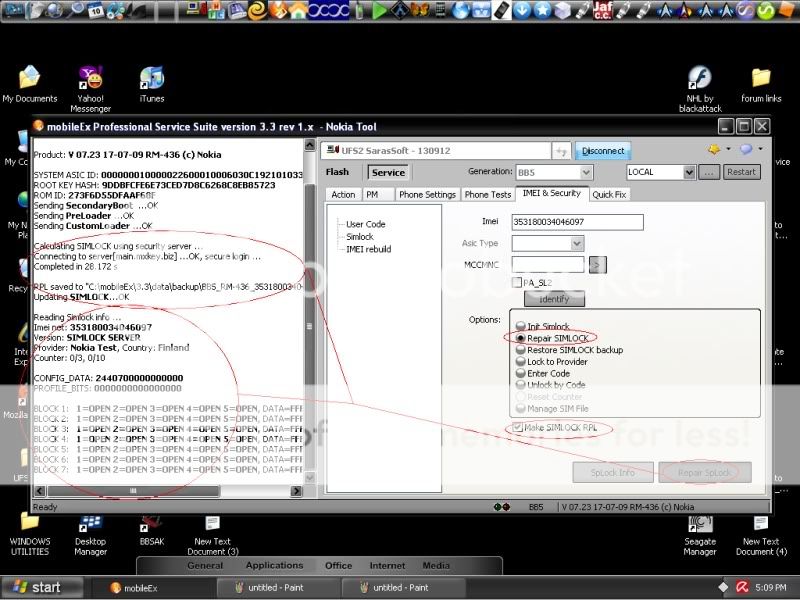The width and height of the screenshot is (800, 600).
Task: Click the rescan connection arrows button
Action: pyautogui.click(x=561, y=151)
